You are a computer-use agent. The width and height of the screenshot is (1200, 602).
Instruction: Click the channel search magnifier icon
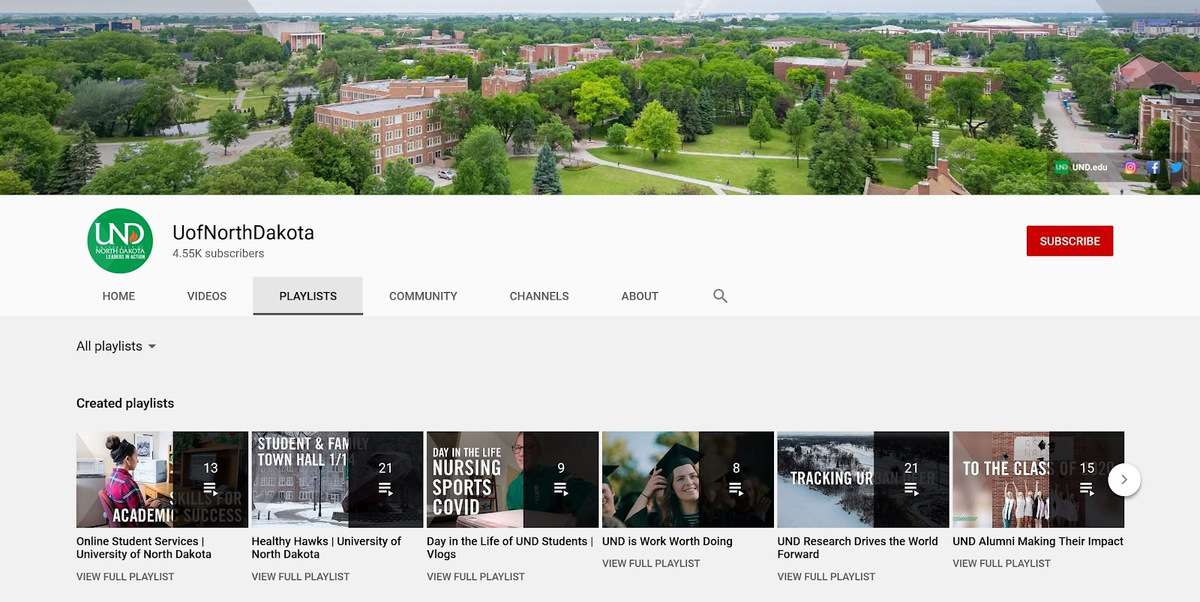pos(719,296)
